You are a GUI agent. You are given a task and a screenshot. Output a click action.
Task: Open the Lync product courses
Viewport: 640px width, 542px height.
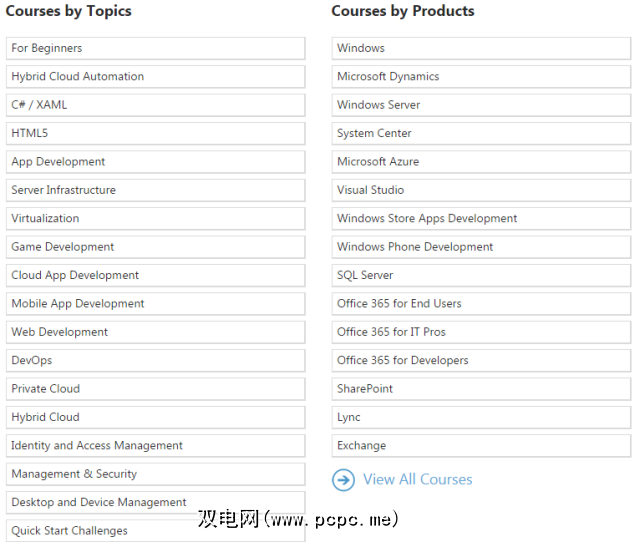click(x=481, y=417)
